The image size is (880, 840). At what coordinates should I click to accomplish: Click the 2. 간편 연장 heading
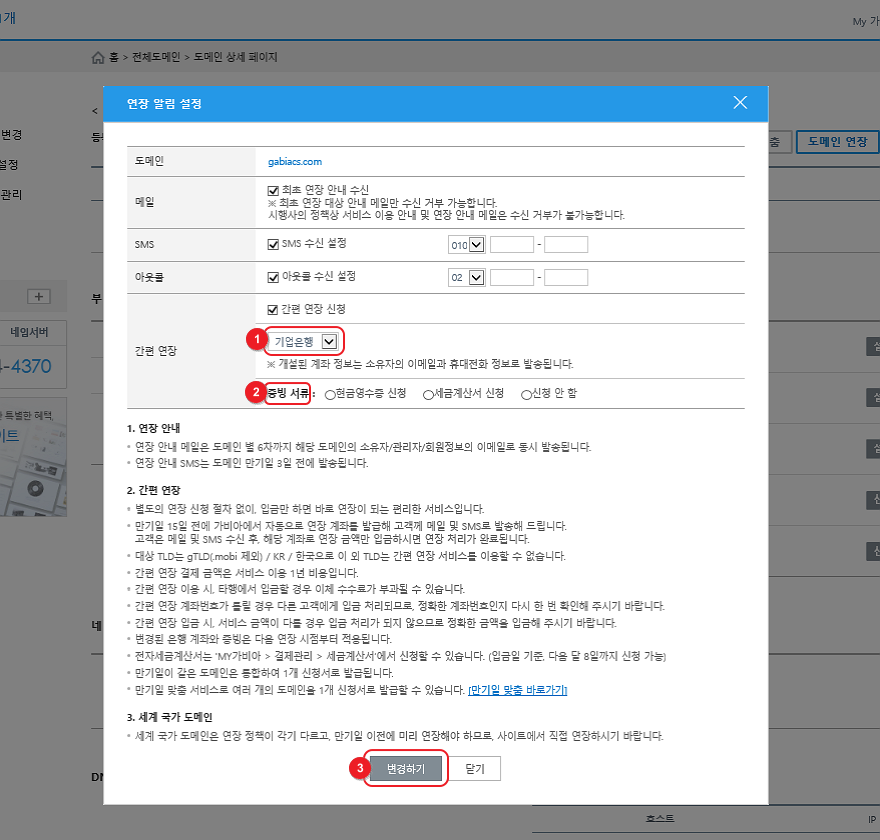pos(153,490)
